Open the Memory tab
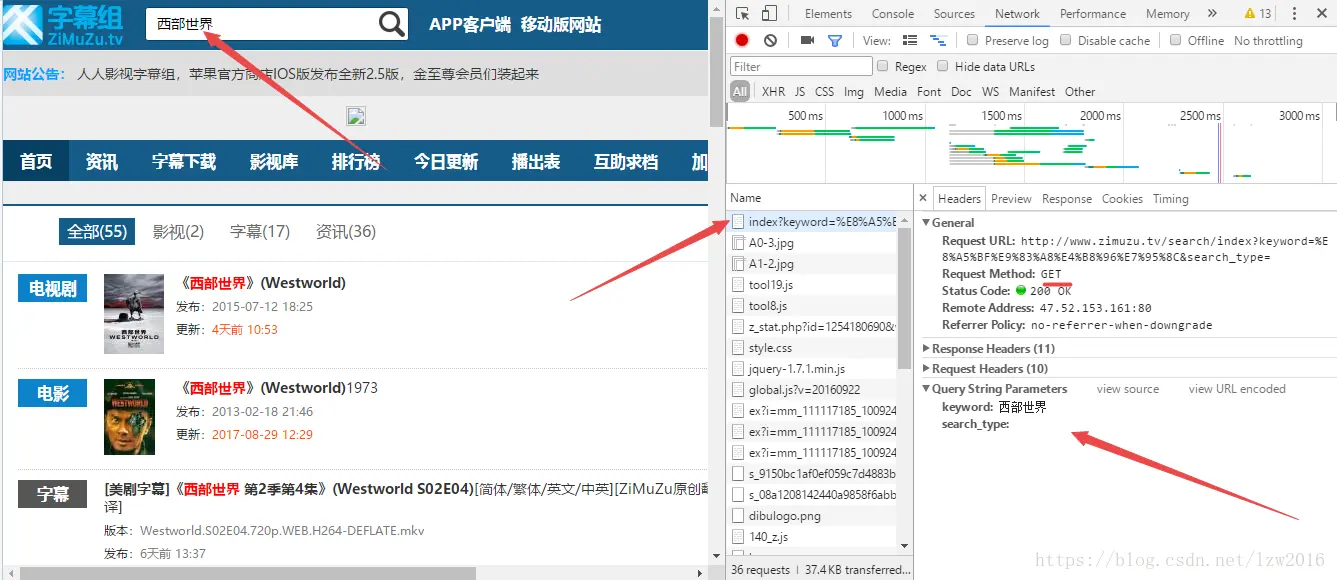1337x580 pixels. 1167,13
